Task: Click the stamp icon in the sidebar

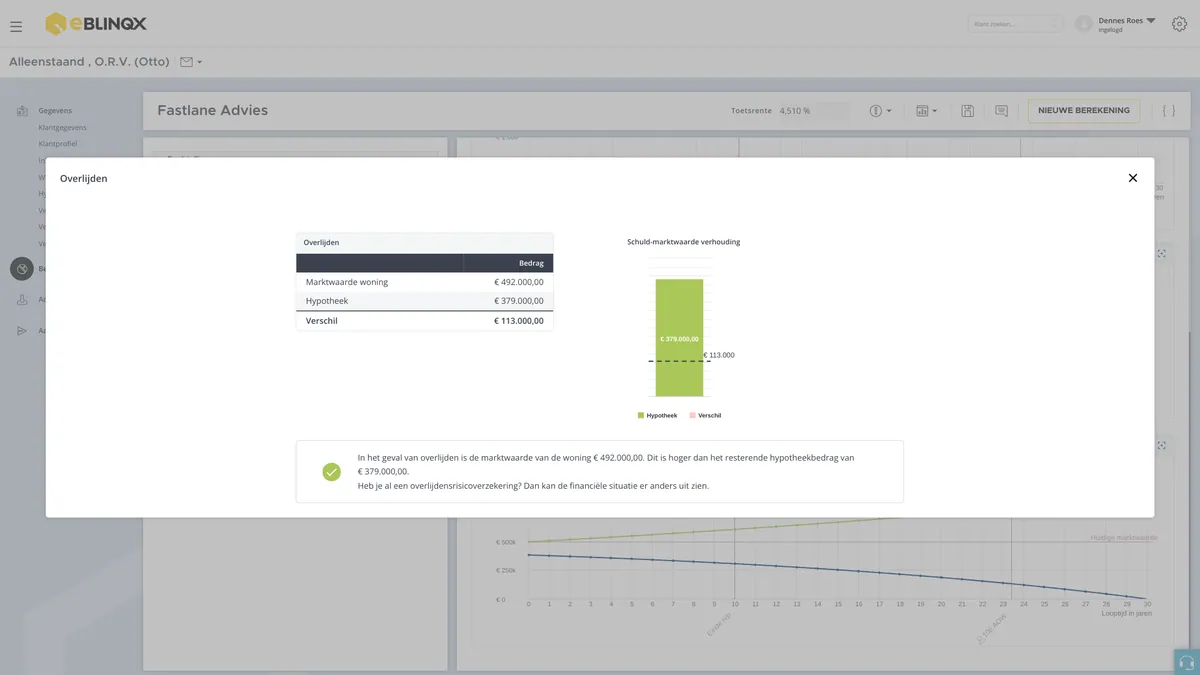Action: pos(22,300)
